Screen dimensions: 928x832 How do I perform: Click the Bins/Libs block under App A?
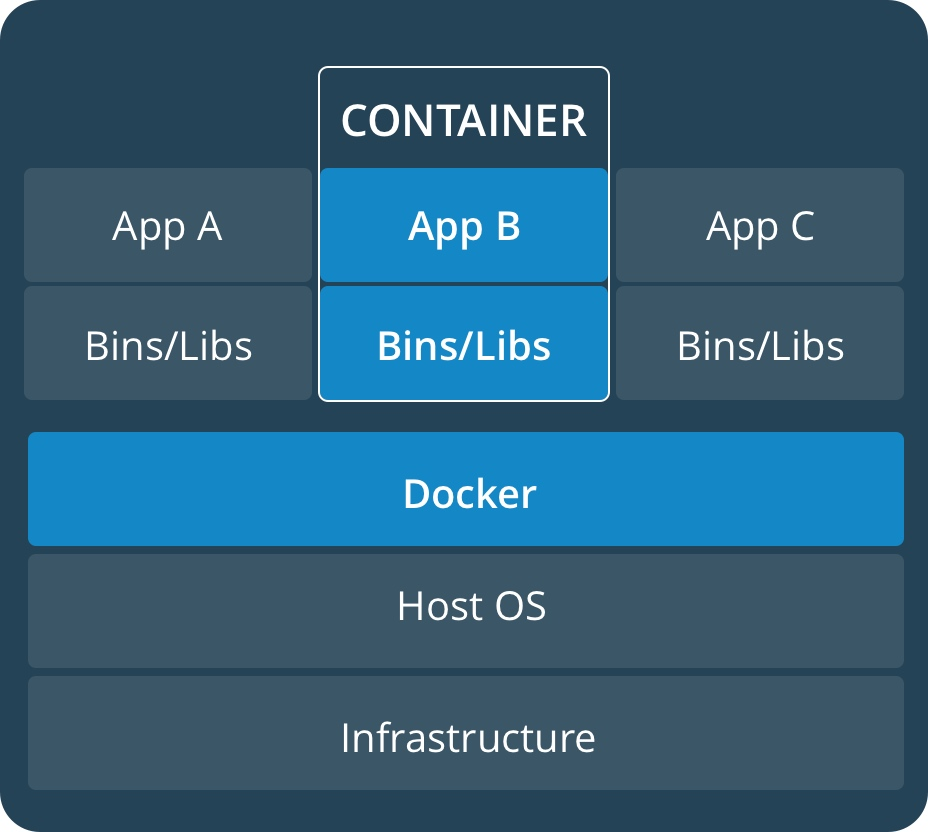[168, 344]
